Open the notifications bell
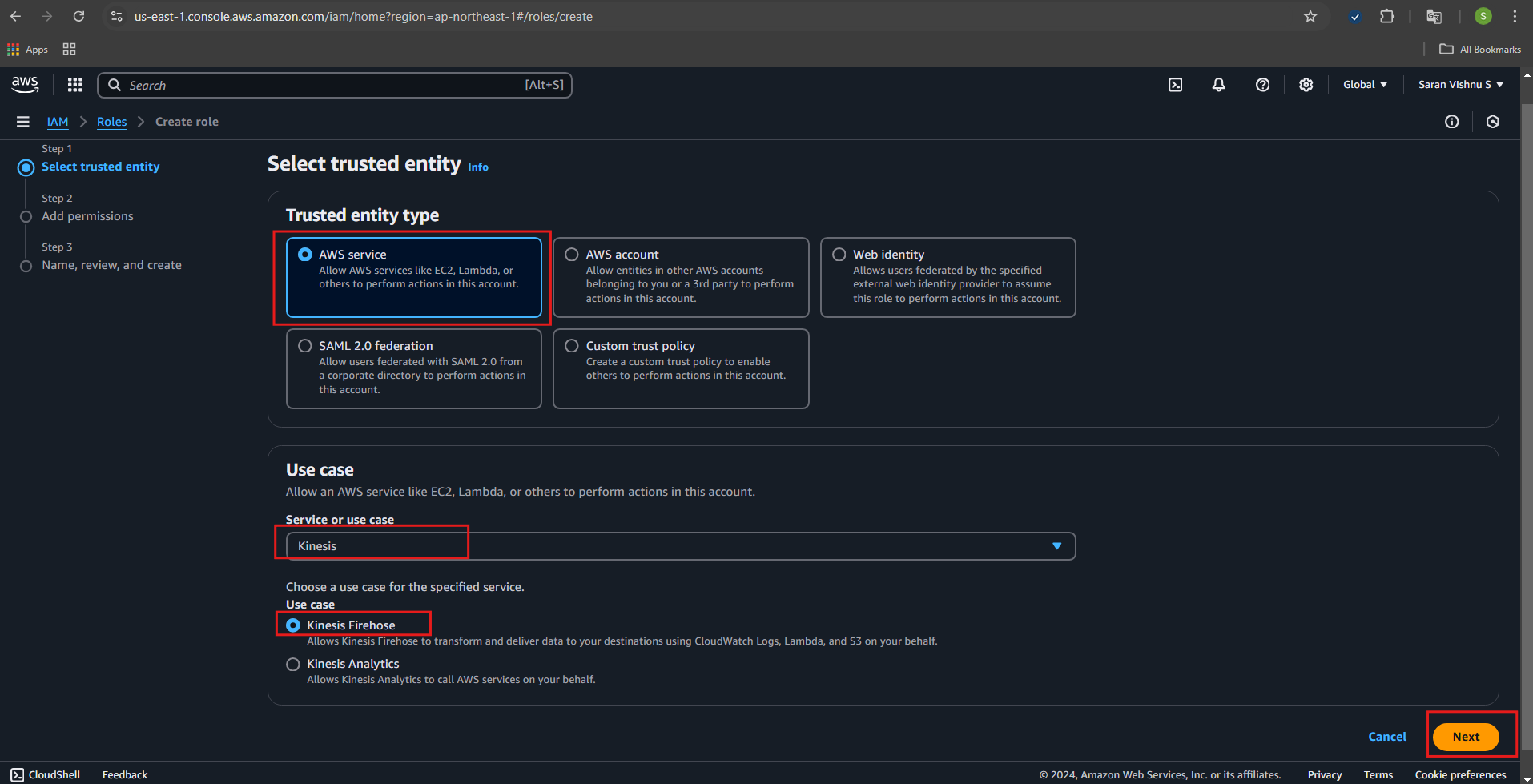Viewport: 1533px width, 784px height. pyautogui.click(x=1218, y=85)
